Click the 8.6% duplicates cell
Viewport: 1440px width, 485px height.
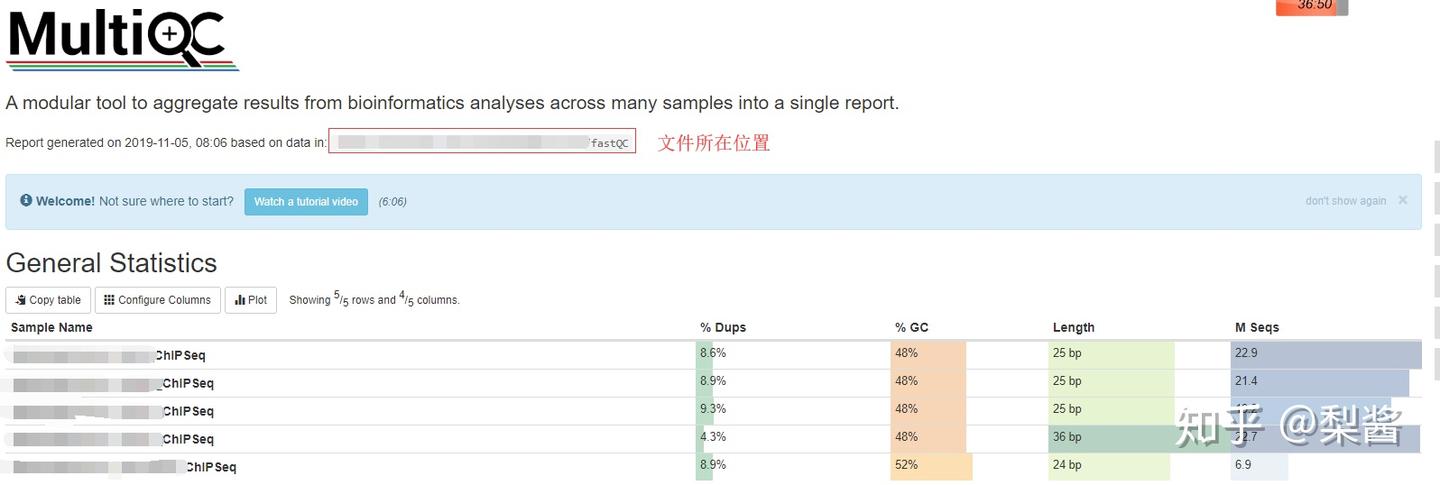[x=713, y=354]
